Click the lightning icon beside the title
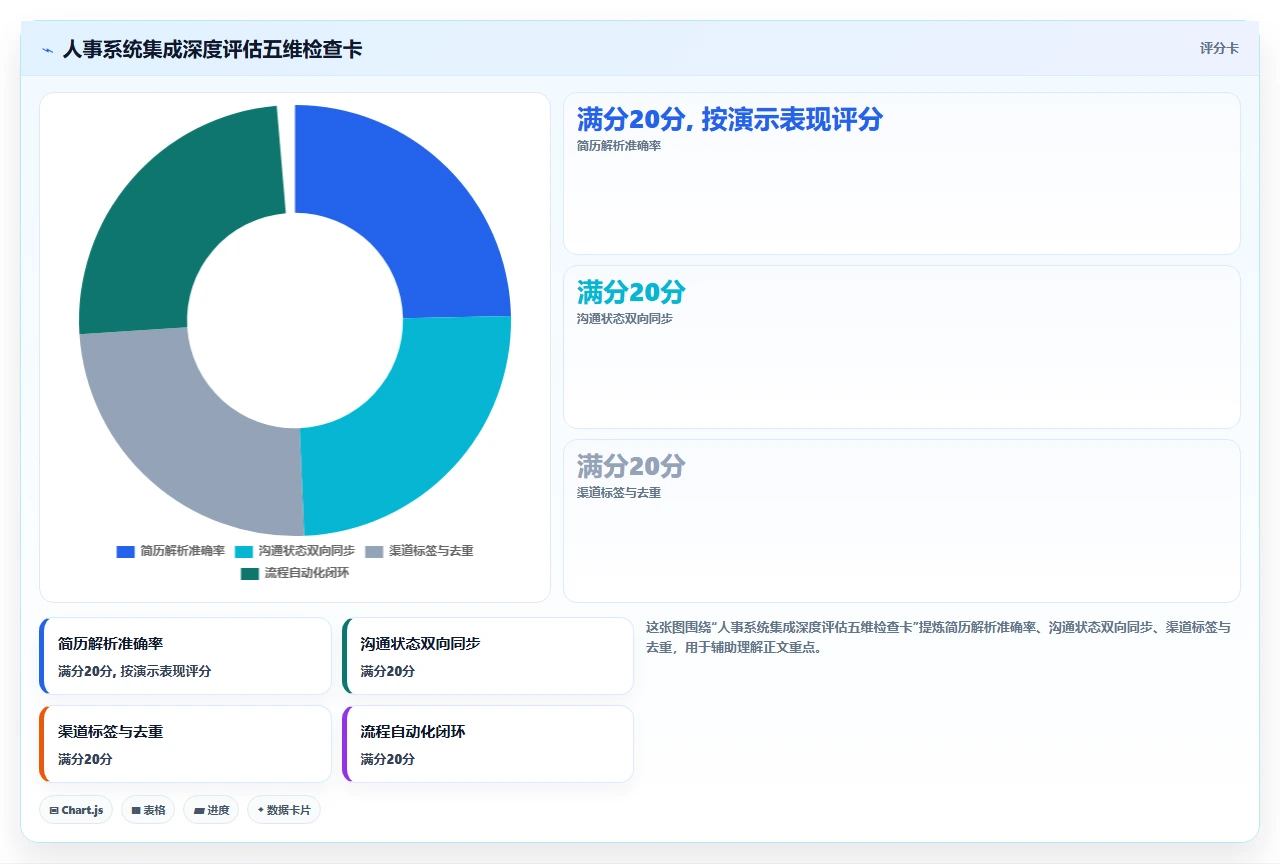 [x=47, y=49]
